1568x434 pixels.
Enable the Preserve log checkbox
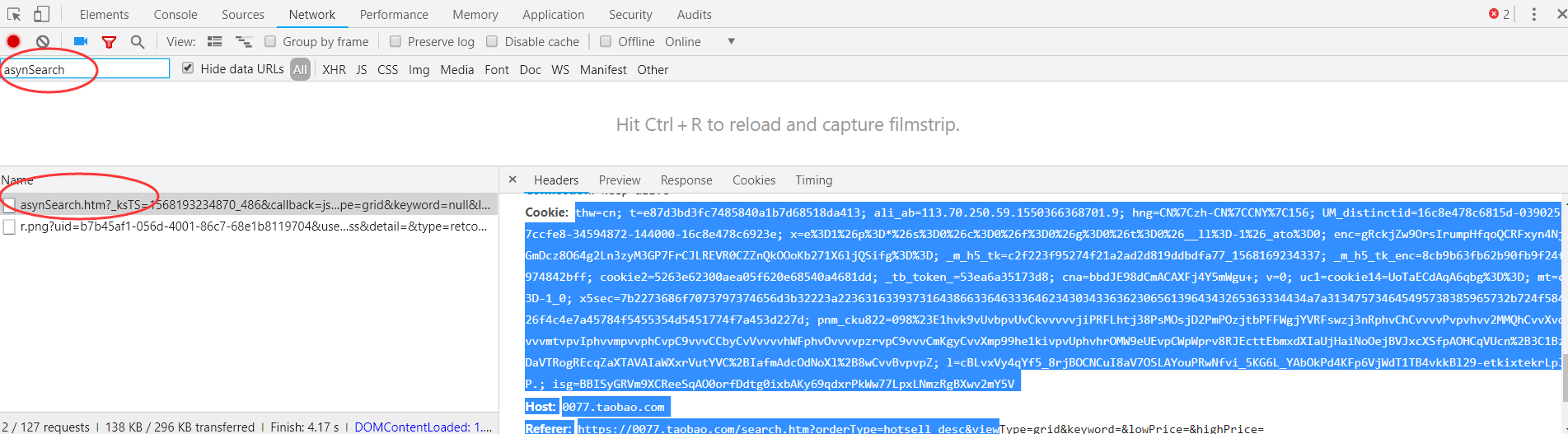[396, 41]
